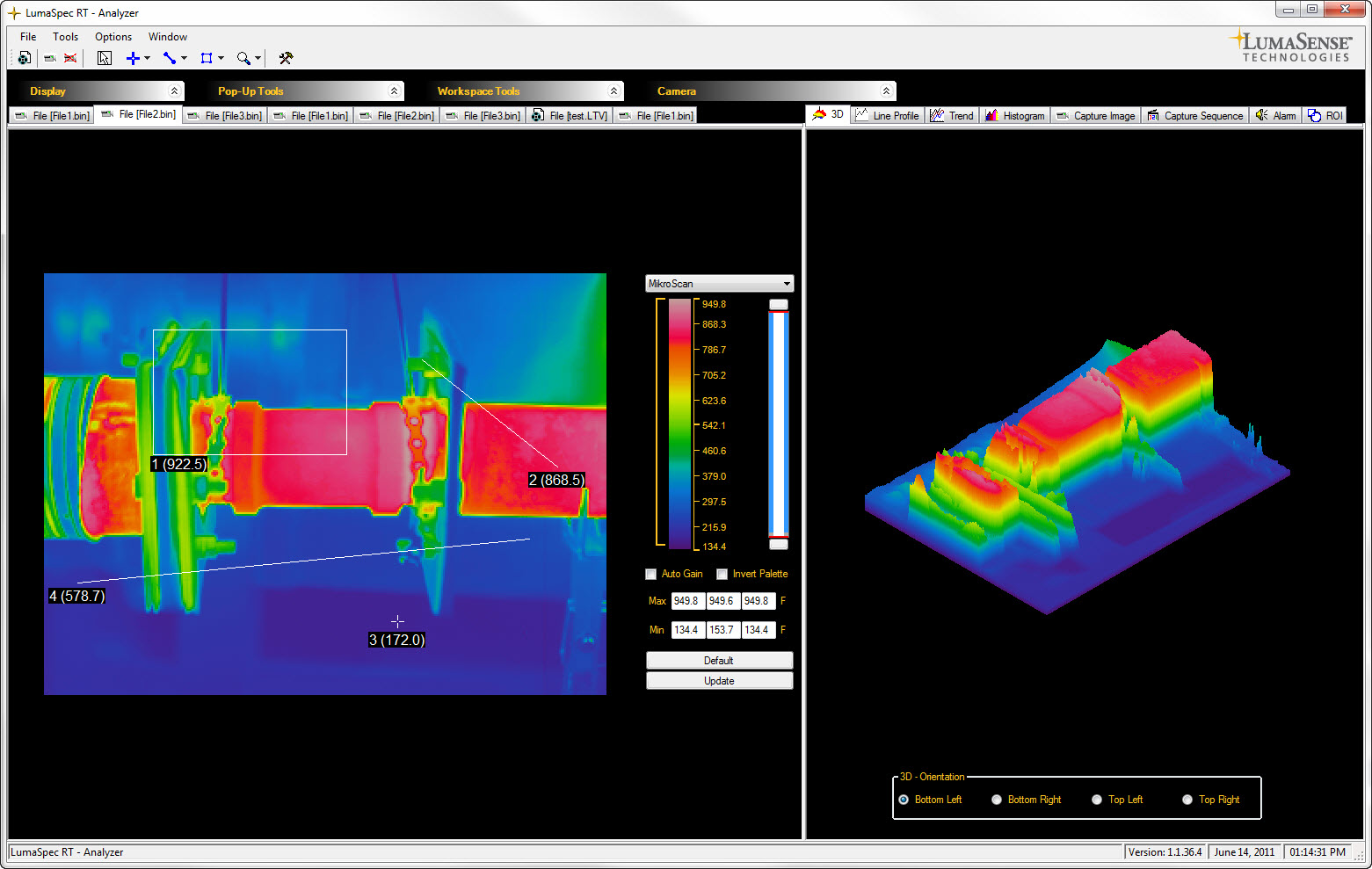1372x869 pixels.
Task: Open the tools/settings hammer icon
Action: coord(285,58)
